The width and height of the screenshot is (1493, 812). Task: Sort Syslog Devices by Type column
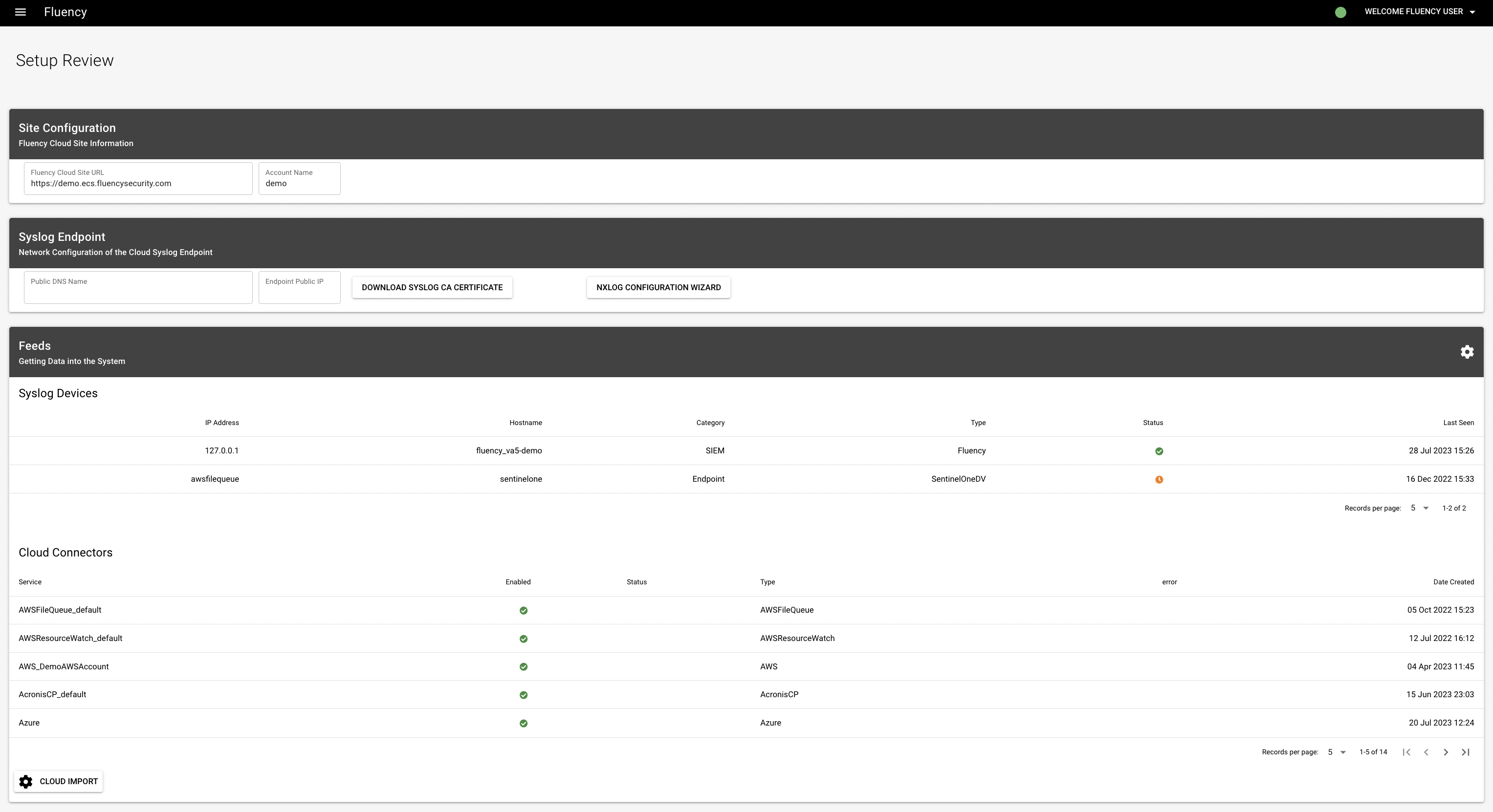point(978,423)
